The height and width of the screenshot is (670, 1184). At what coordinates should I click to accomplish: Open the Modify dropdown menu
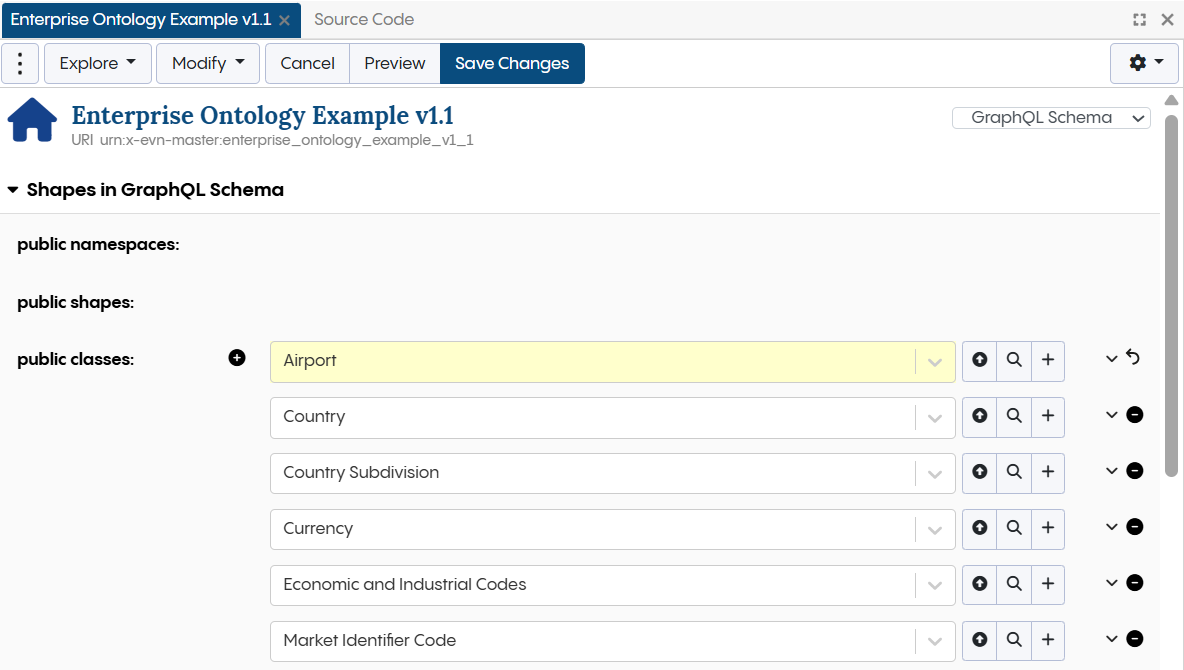pyautogui.click(x=207, y=63)
